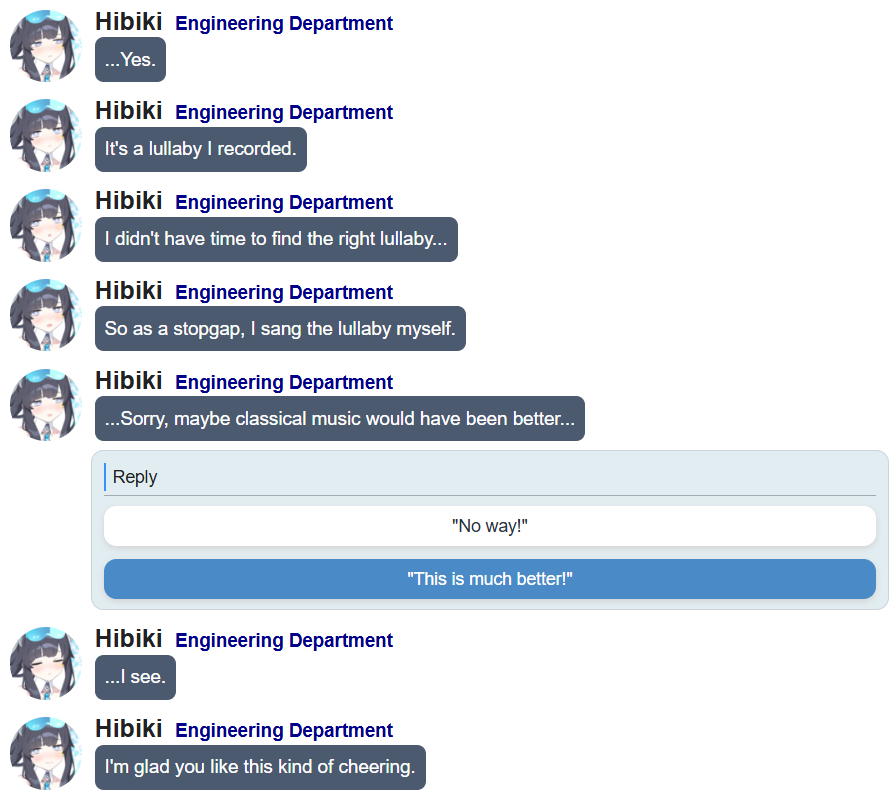
Task: Click "Engineering Department" above the "...Yes." message
Action: click(284, 23)
